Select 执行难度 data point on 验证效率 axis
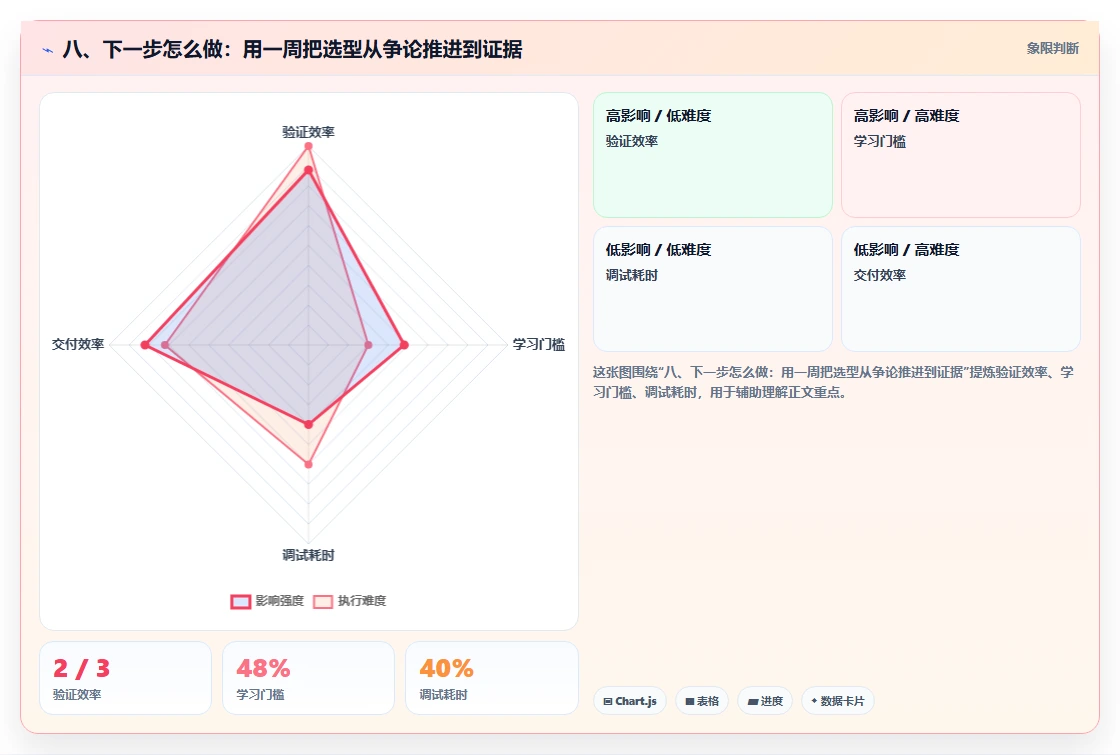 (309, 146)
